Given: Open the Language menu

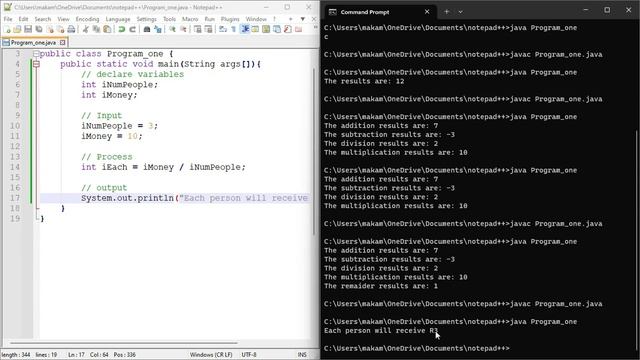Looking at the screenshot, I should 118,19.
